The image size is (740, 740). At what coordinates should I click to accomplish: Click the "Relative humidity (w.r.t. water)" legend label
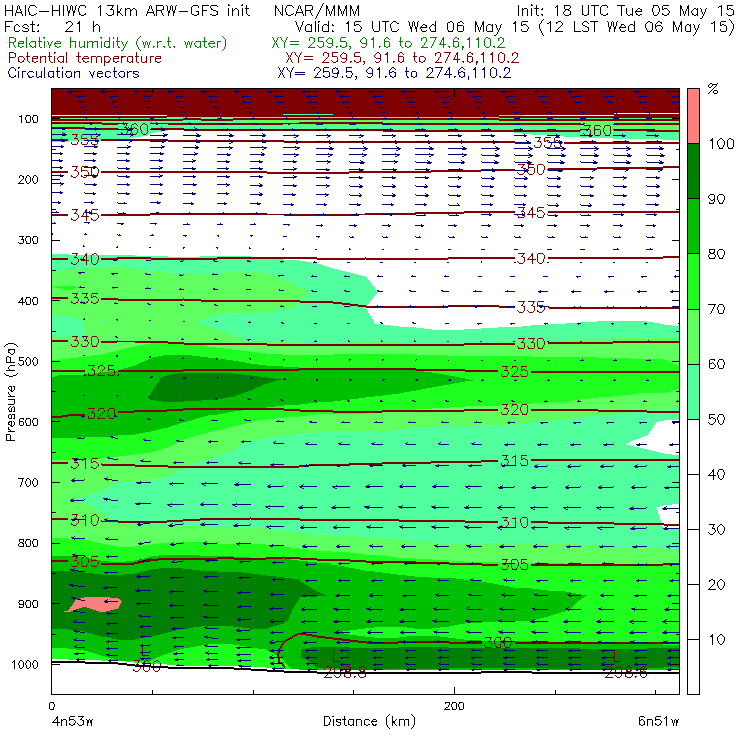click(x=117, y=43)
